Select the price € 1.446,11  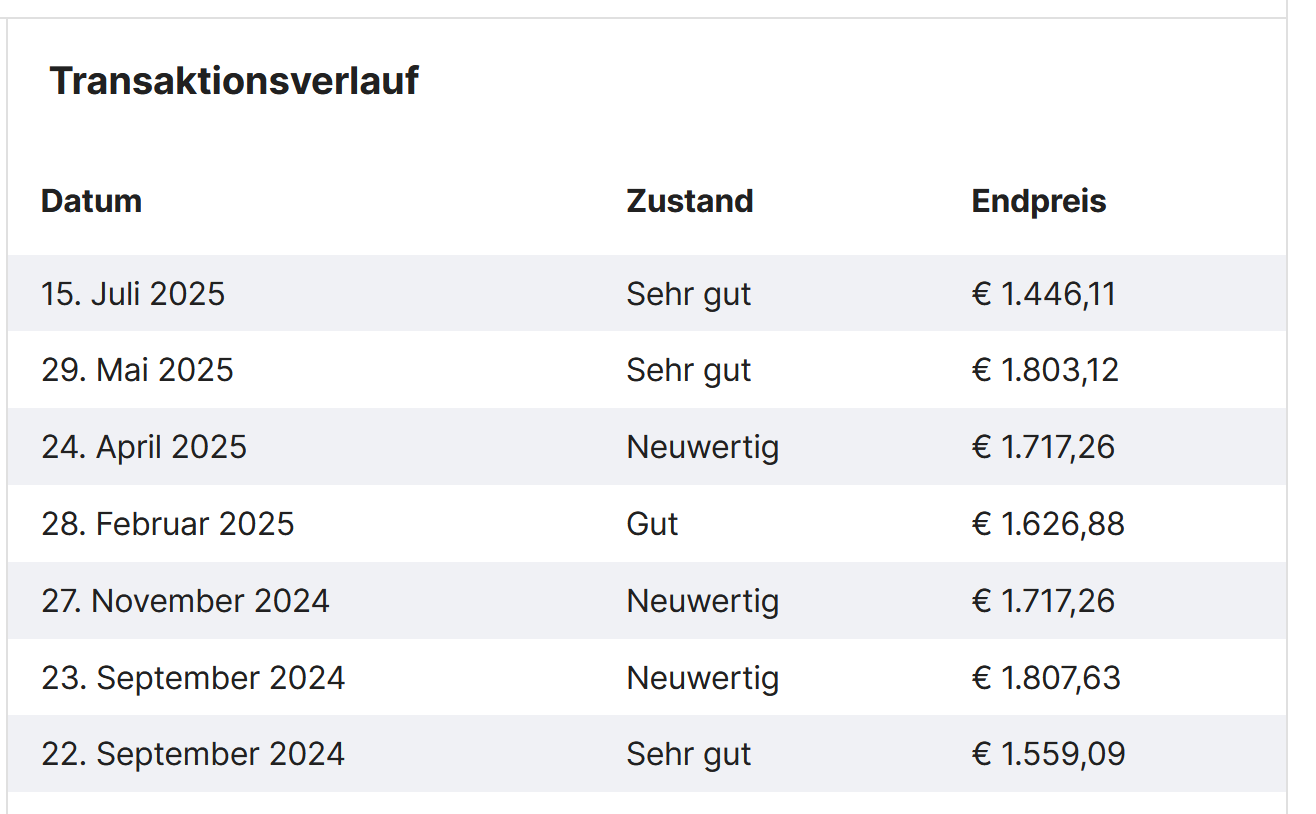click(1044, 294)
